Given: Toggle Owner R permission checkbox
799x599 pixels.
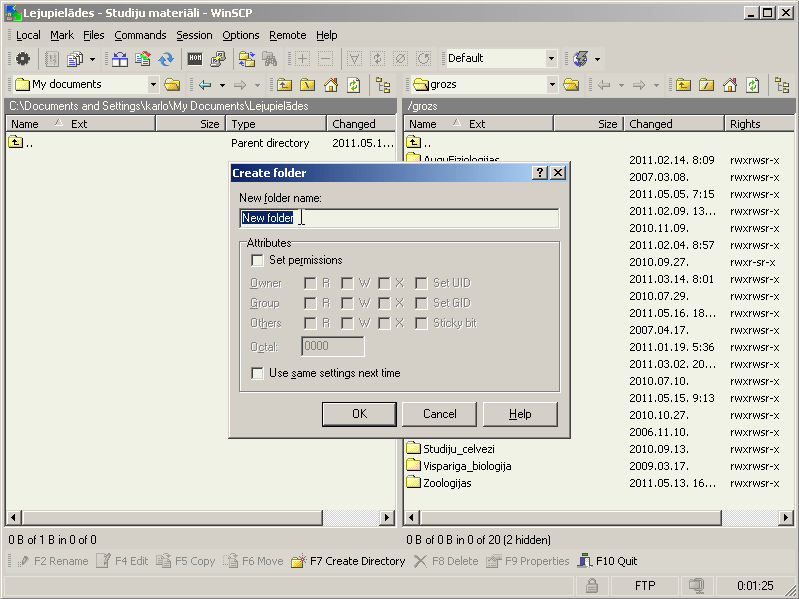Looking at the screenshot, I should [x=310, y=283].
